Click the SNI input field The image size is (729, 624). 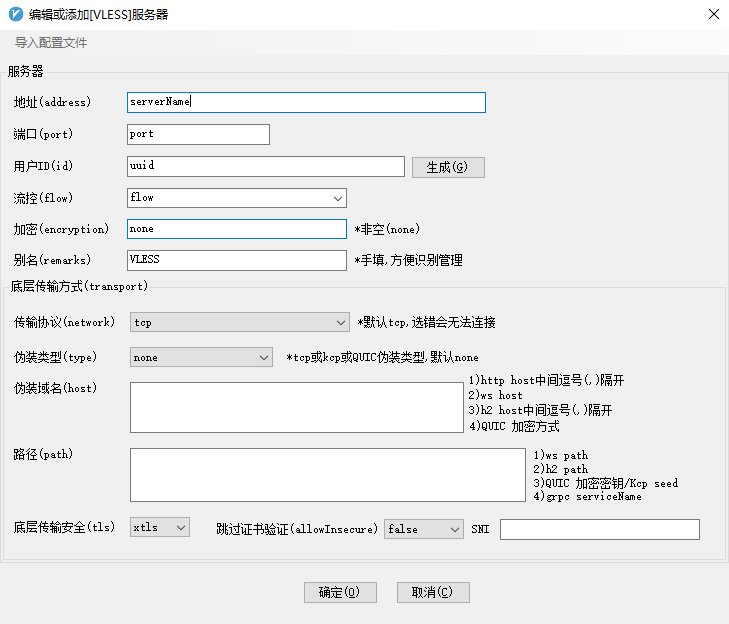click(599, 529)
